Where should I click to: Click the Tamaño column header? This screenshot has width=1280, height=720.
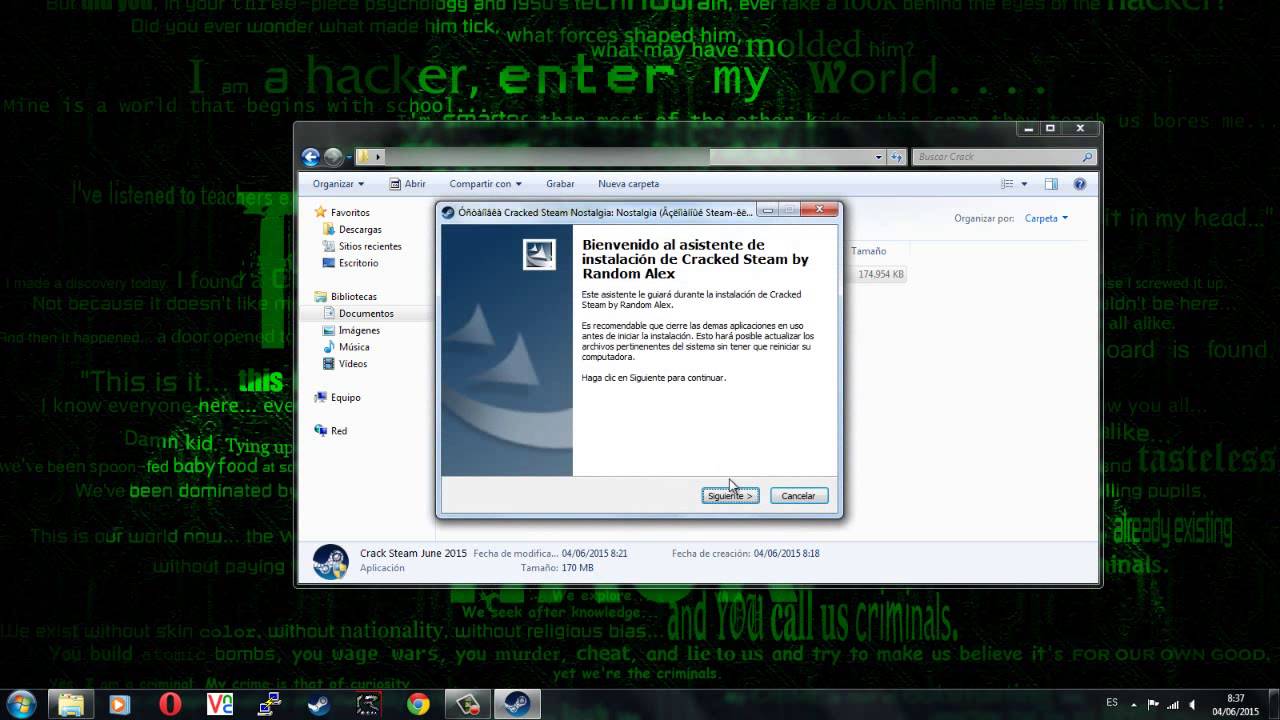click(869, 251)
